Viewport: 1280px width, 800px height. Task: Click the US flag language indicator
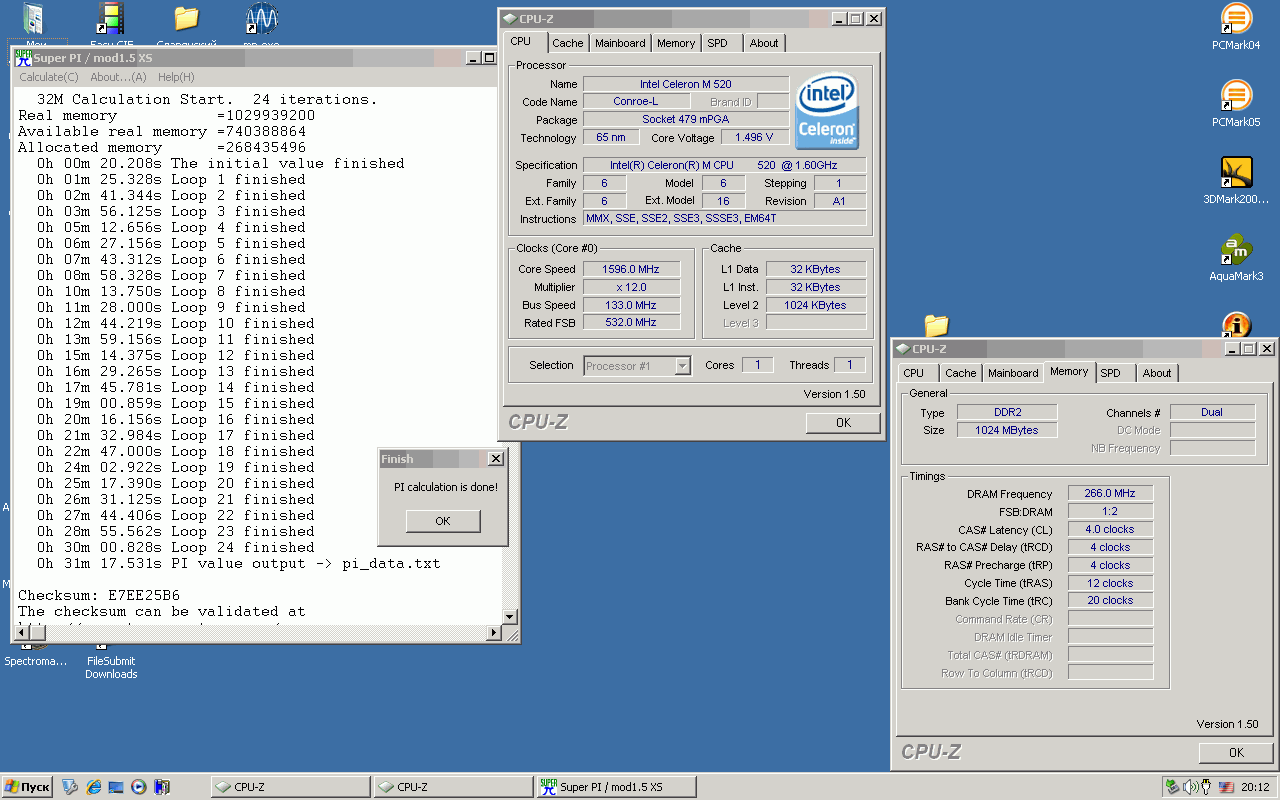[x=1226, y=787]
